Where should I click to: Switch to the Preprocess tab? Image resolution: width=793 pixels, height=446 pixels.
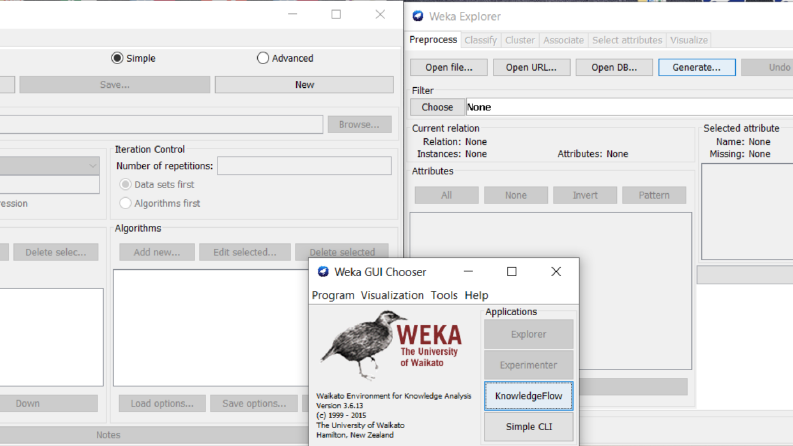pos(433,39)
